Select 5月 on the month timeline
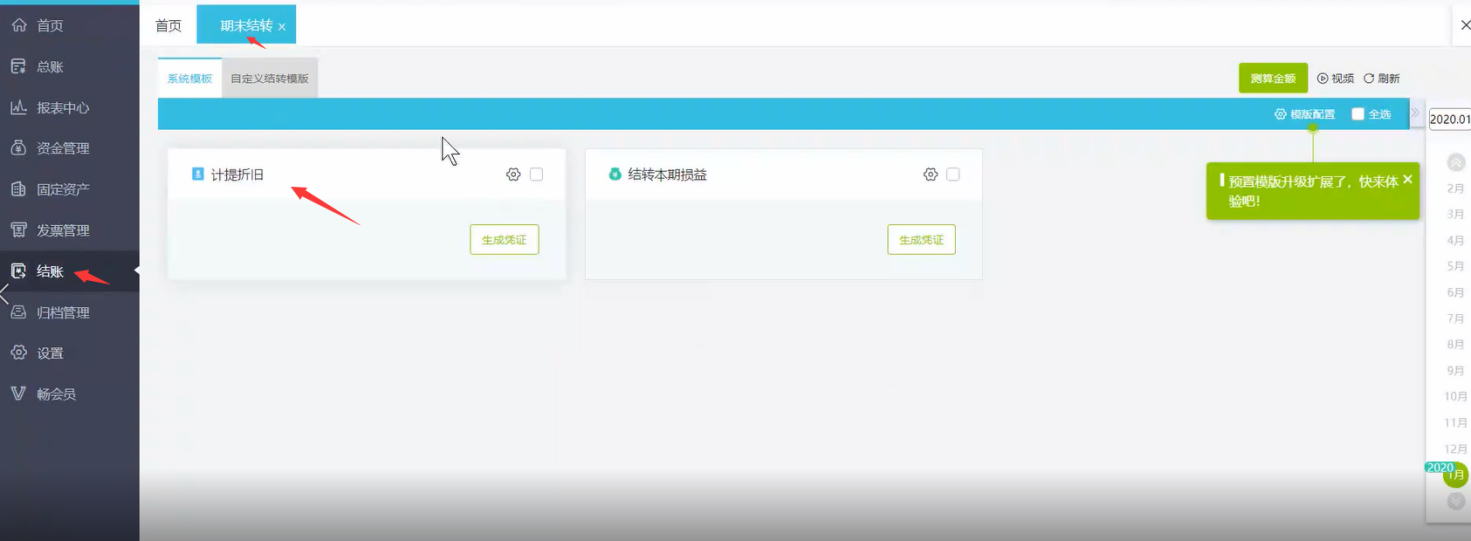 (x=1456, y=266)
